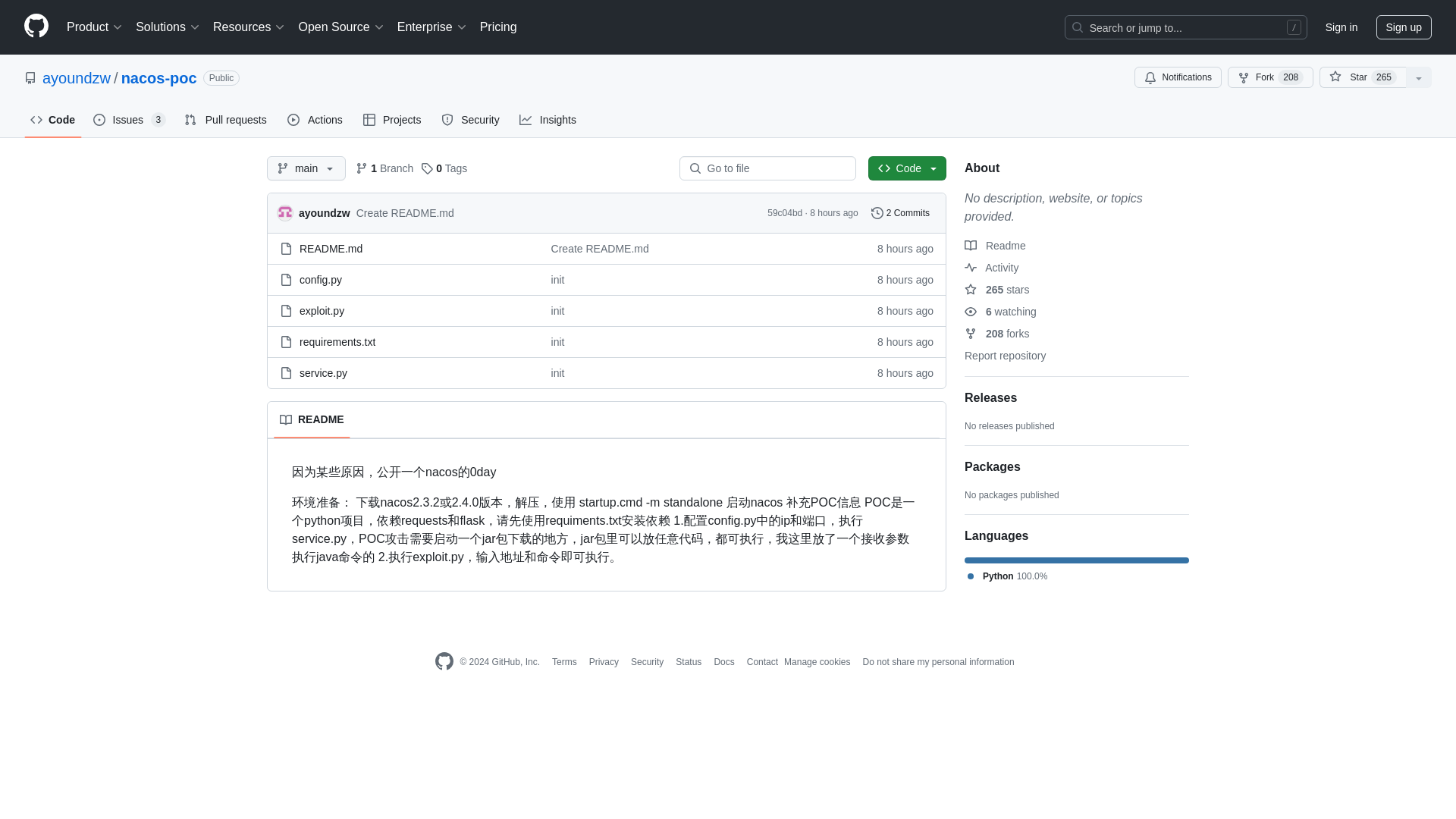Open commit hash 59c04bd

pos(785,213)
